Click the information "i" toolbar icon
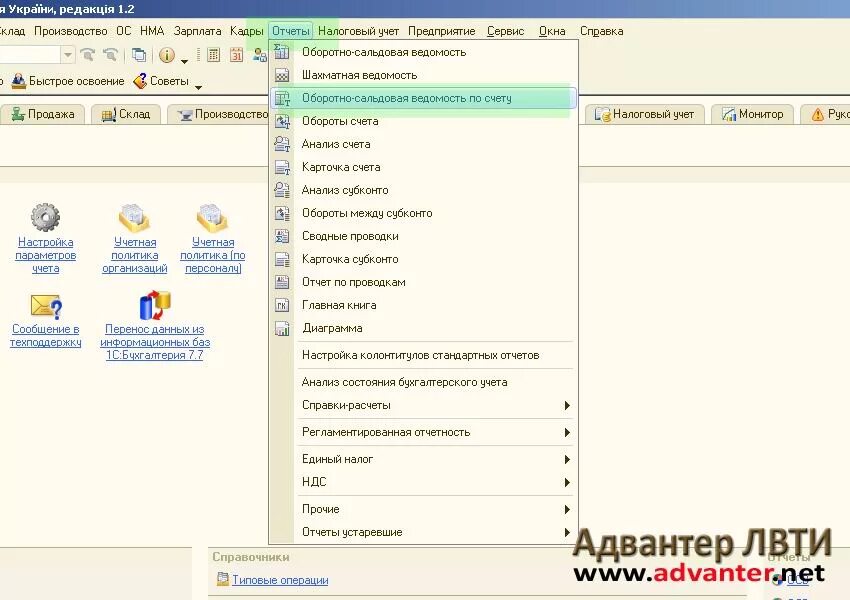This screenshot has height=600, width=850. coord(167,55)
